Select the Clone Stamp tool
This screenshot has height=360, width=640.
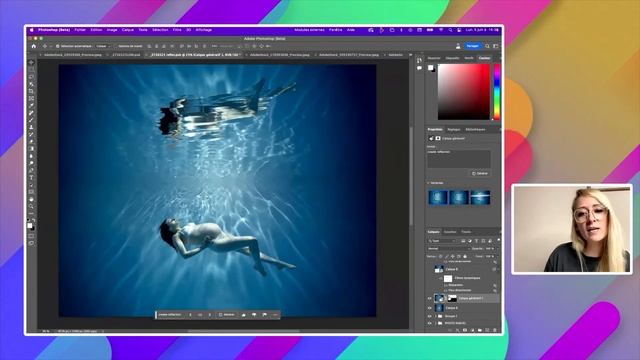coord(31,127)
